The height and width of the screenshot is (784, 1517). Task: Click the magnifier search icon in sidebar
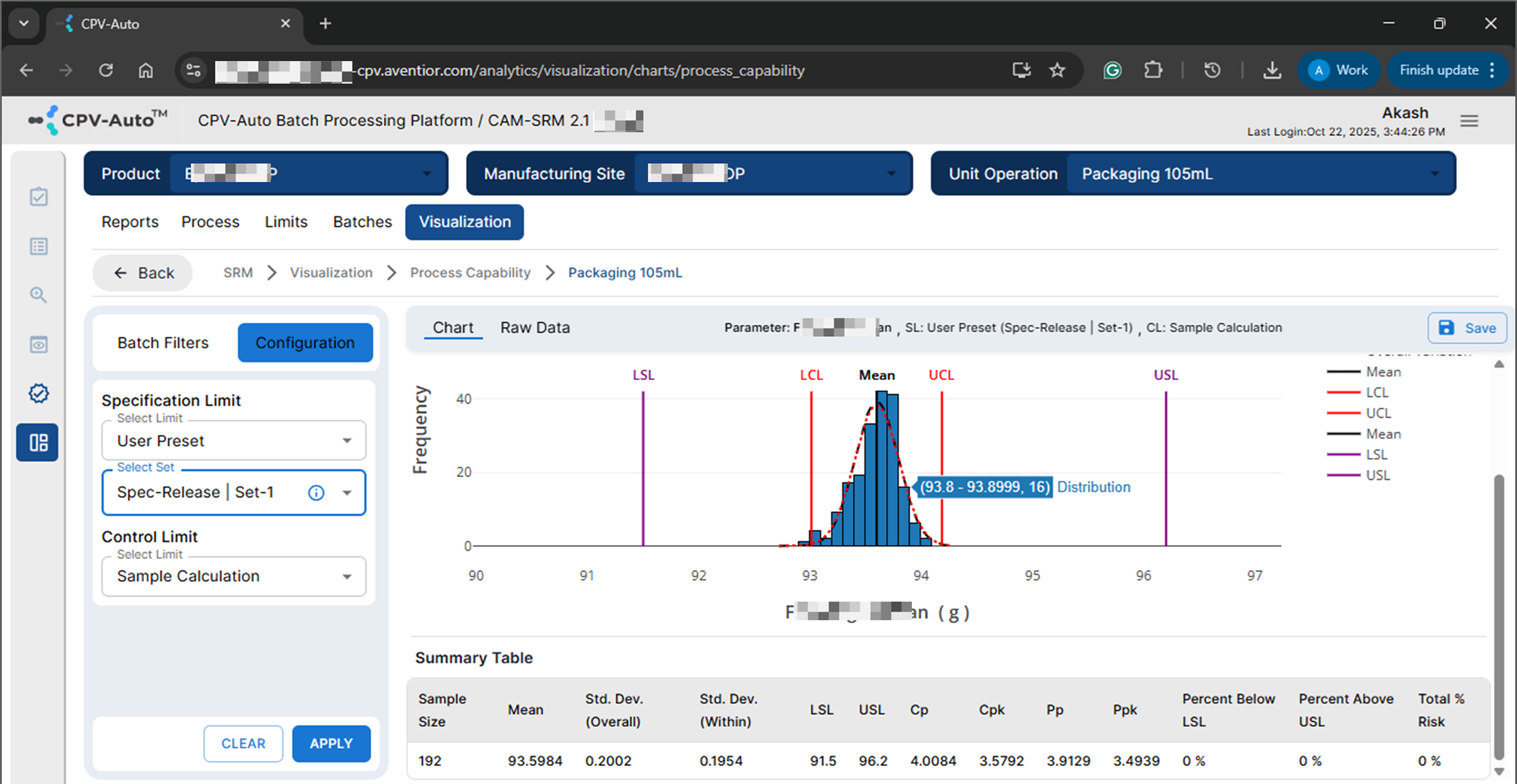tap(38, 295)
